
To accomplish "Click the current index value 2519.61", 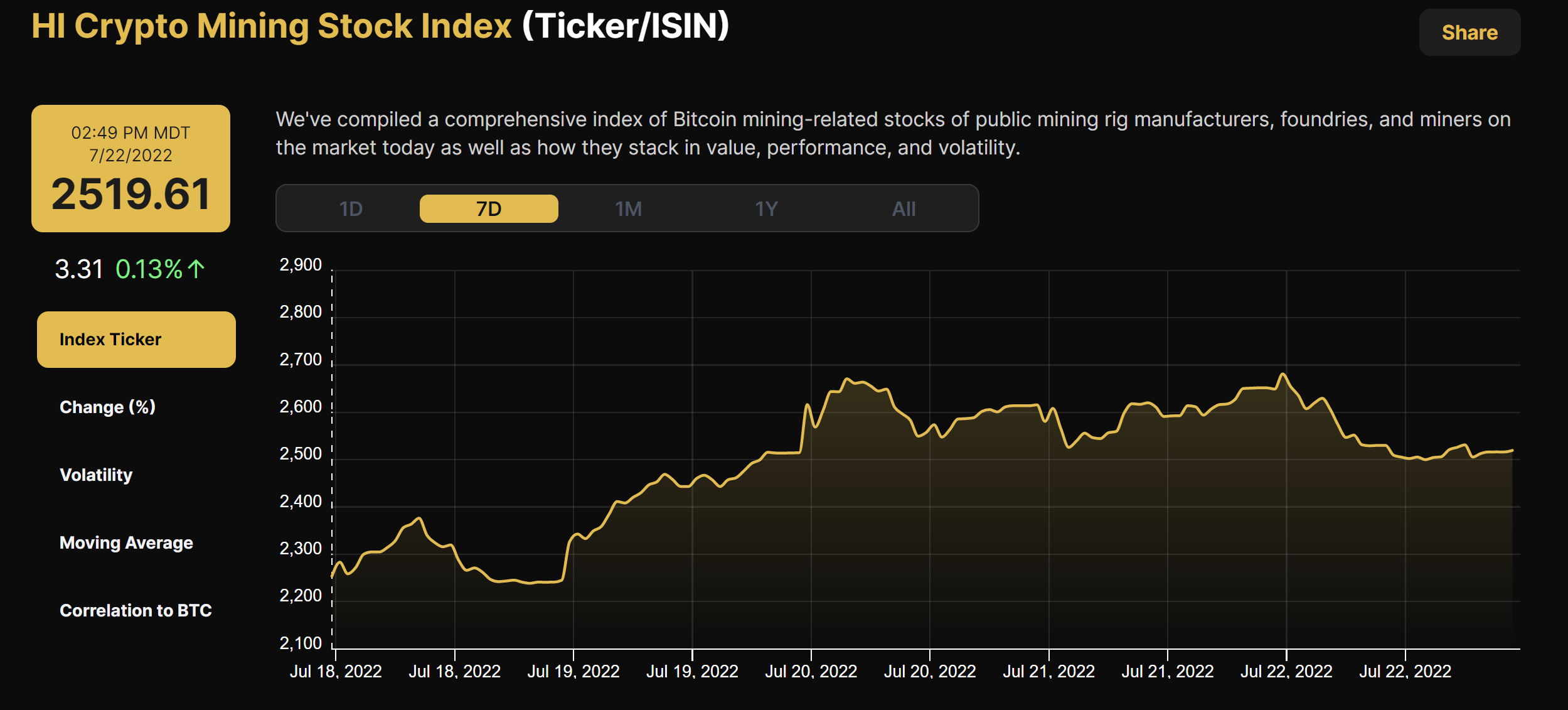I will (x=131, y=195).
